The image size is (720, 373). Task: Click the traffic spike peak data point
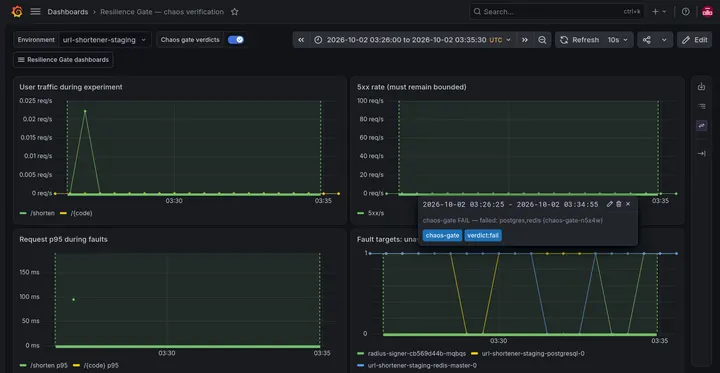[85, 111]
